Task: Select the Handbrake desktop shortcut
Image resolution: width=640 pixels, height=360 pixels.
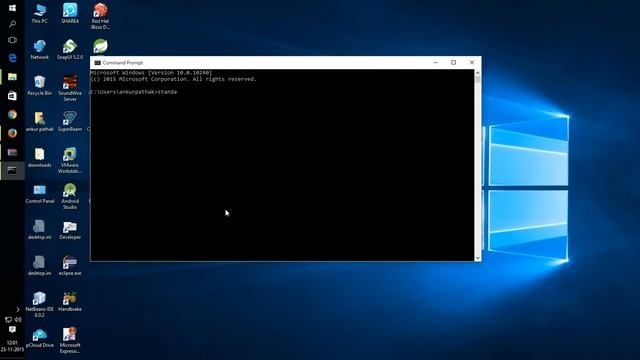Action: [x=70, y=302]
